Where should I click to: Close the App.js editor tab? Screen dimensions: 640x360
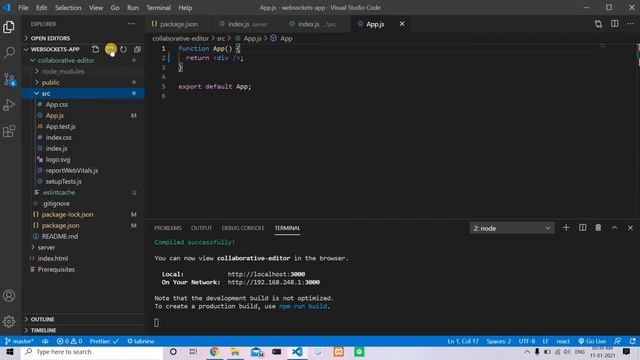(x=402, y=24)
